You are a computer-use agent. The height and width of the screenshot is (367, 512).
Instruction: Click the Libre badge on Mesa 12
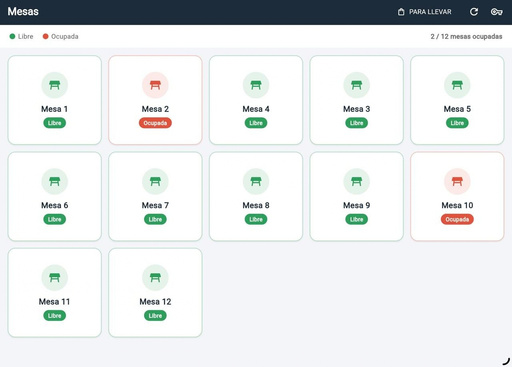155,316
